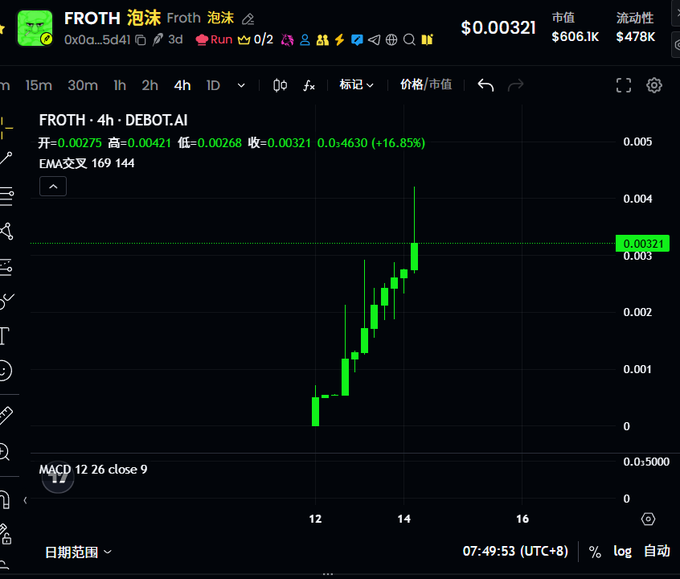
Task: Select the forecast position tool
Action: coord(6,267)
